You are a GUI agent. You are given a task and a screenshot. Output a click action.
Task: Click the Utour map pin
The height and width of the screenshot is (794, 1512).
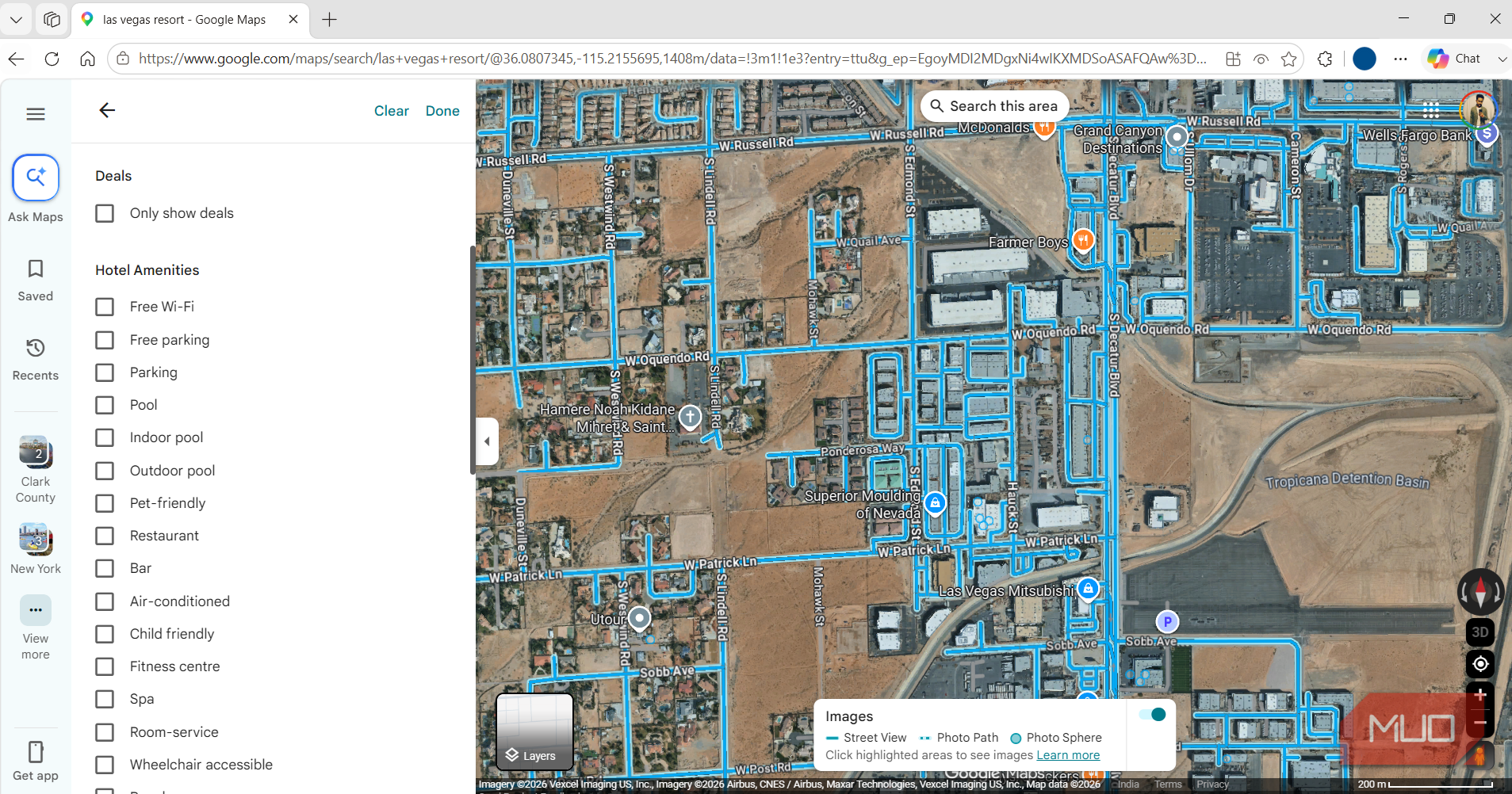[x=639, y=618]
